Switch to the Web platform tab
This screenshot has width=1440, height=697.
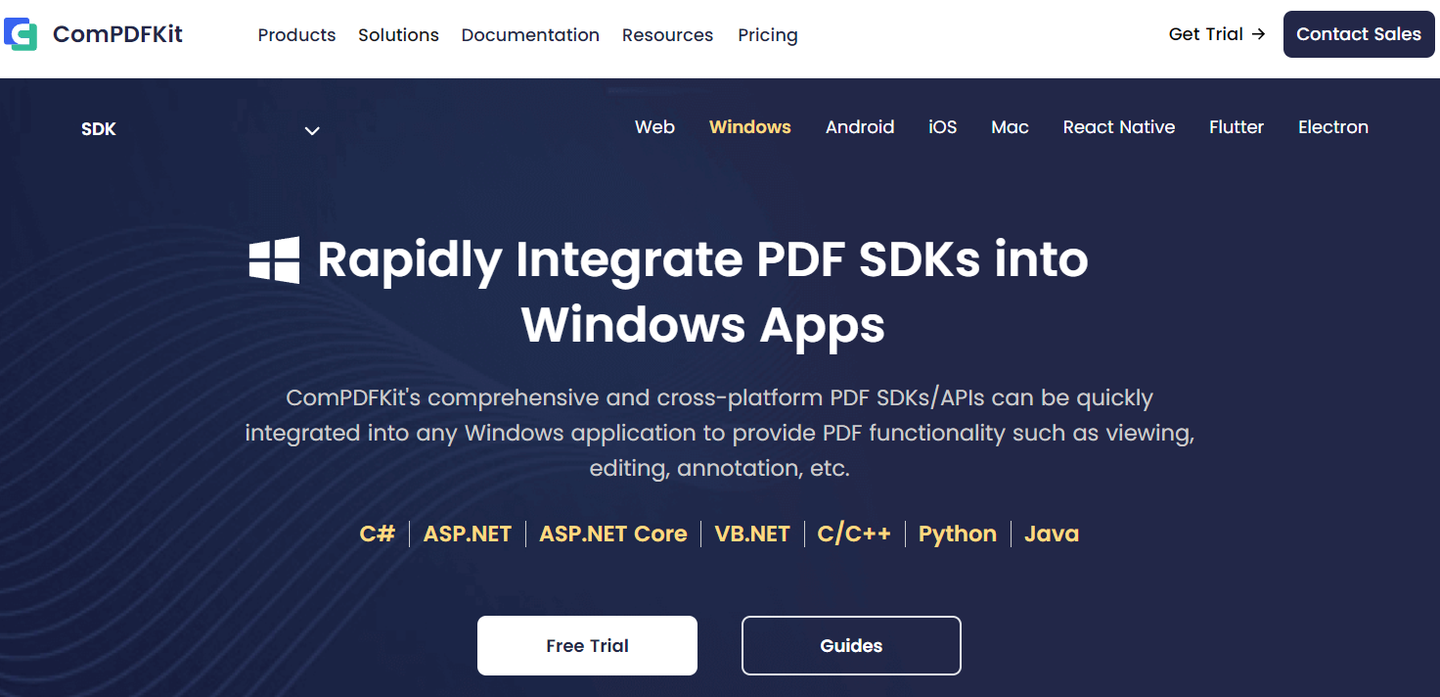coord(655,127)
